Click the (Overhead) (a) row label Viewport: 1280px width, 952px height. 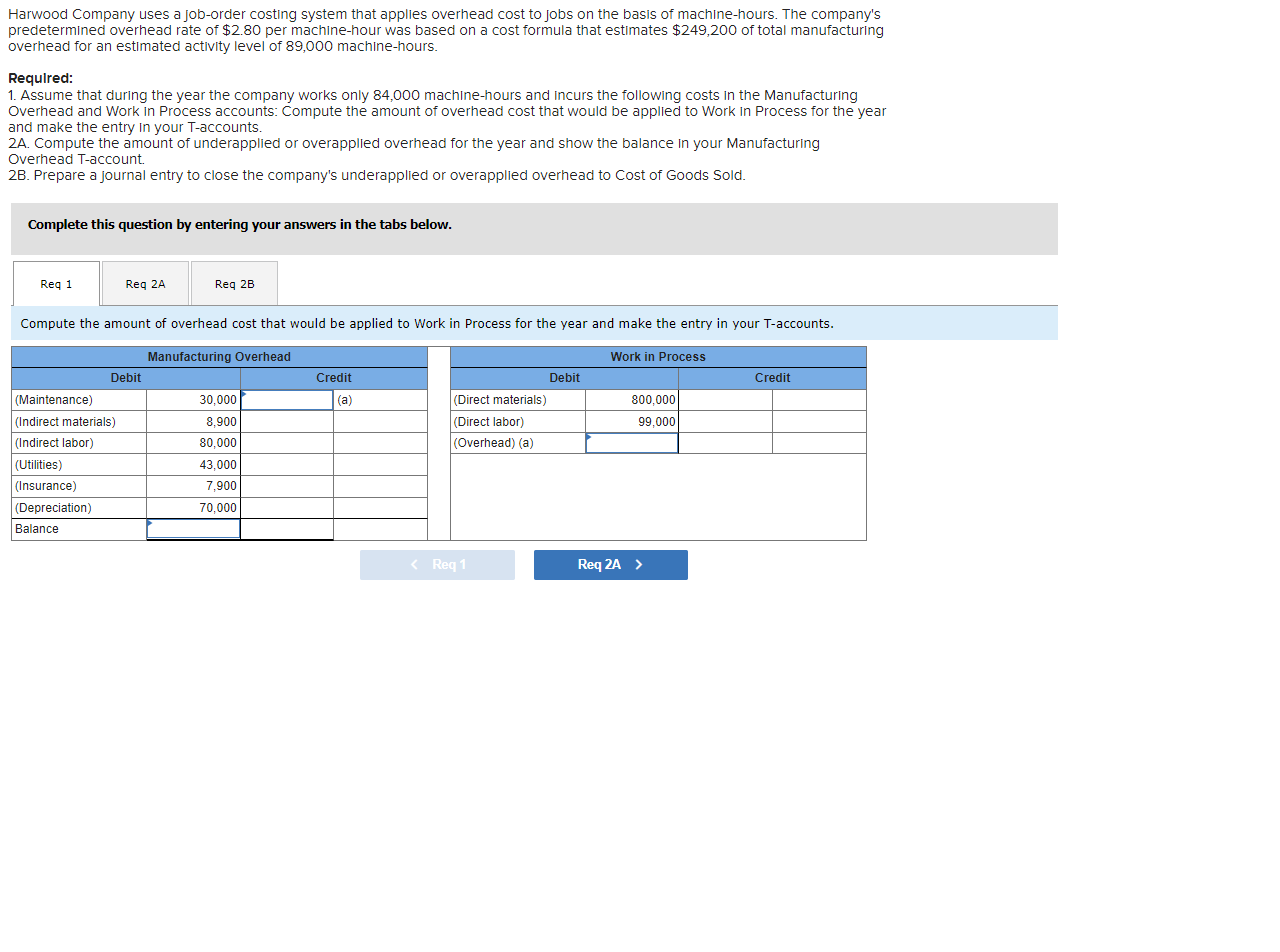pyautogui.click(x=494, y=443)
